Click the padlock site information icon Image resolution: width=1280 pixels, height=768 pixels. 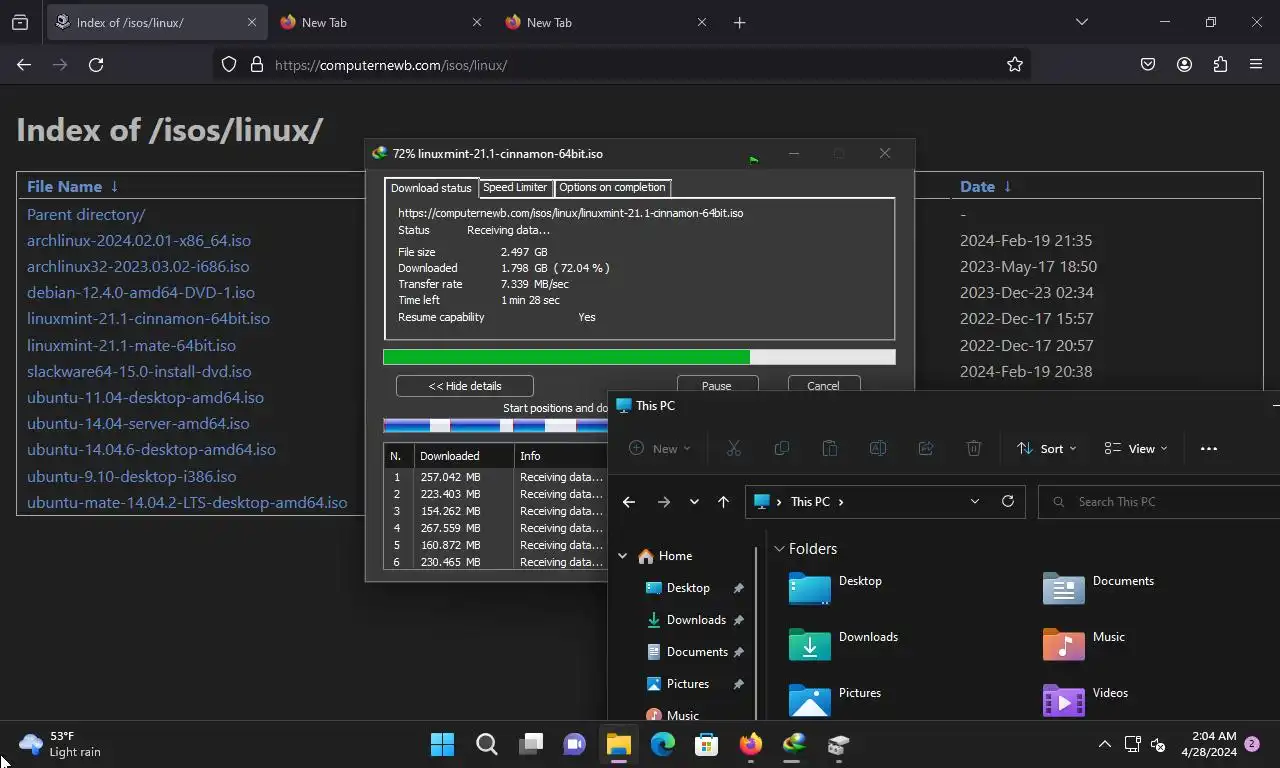point(257,64)
